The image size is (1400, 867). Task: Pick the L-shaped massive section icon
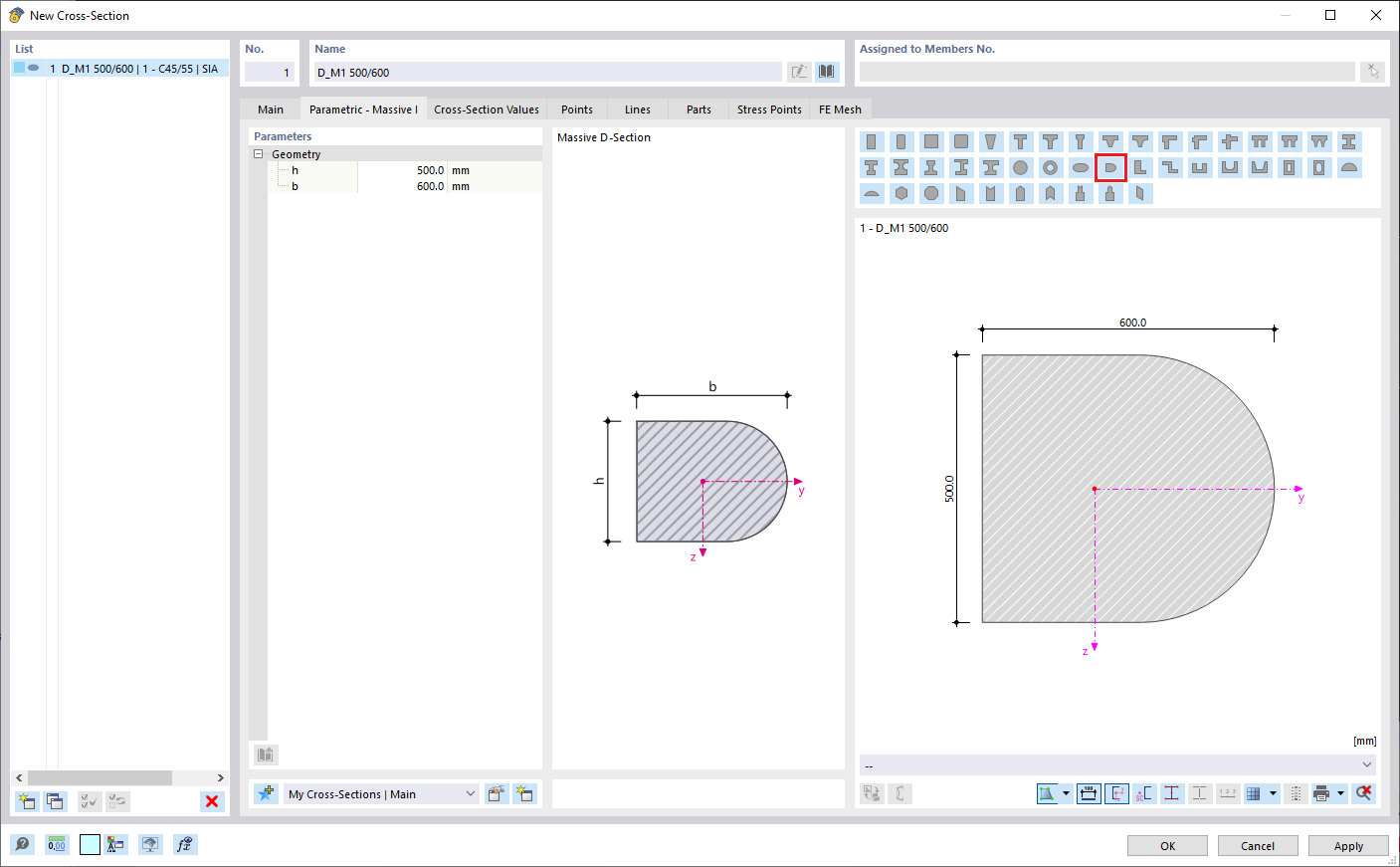pos(1140,168)
